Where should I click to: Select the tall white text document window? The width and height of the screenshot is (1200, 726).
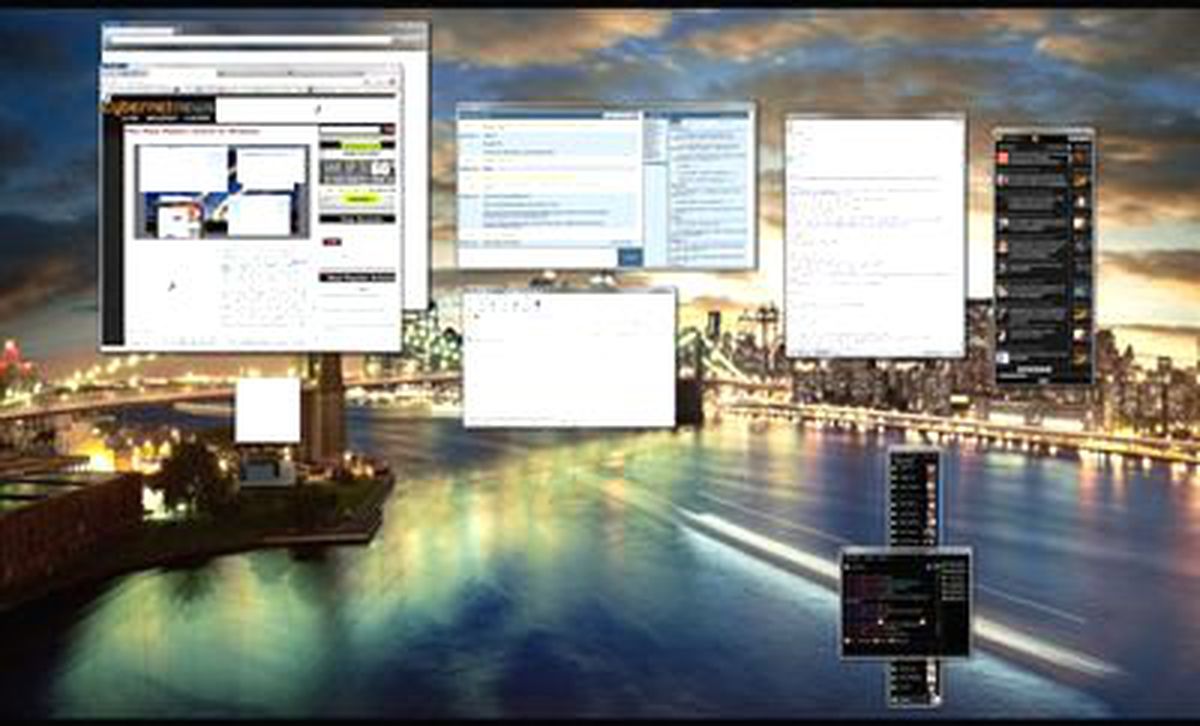tap(875, 236)
